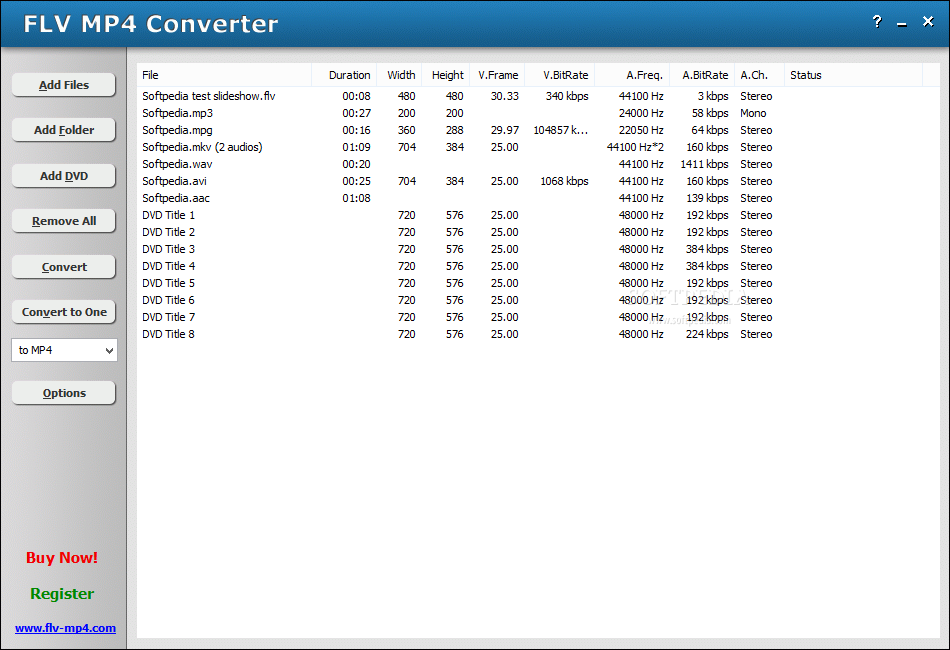Click the 139 kbps audio bitrate cell
The width and height of the screenshot is (950, 650).
(707, 197)
